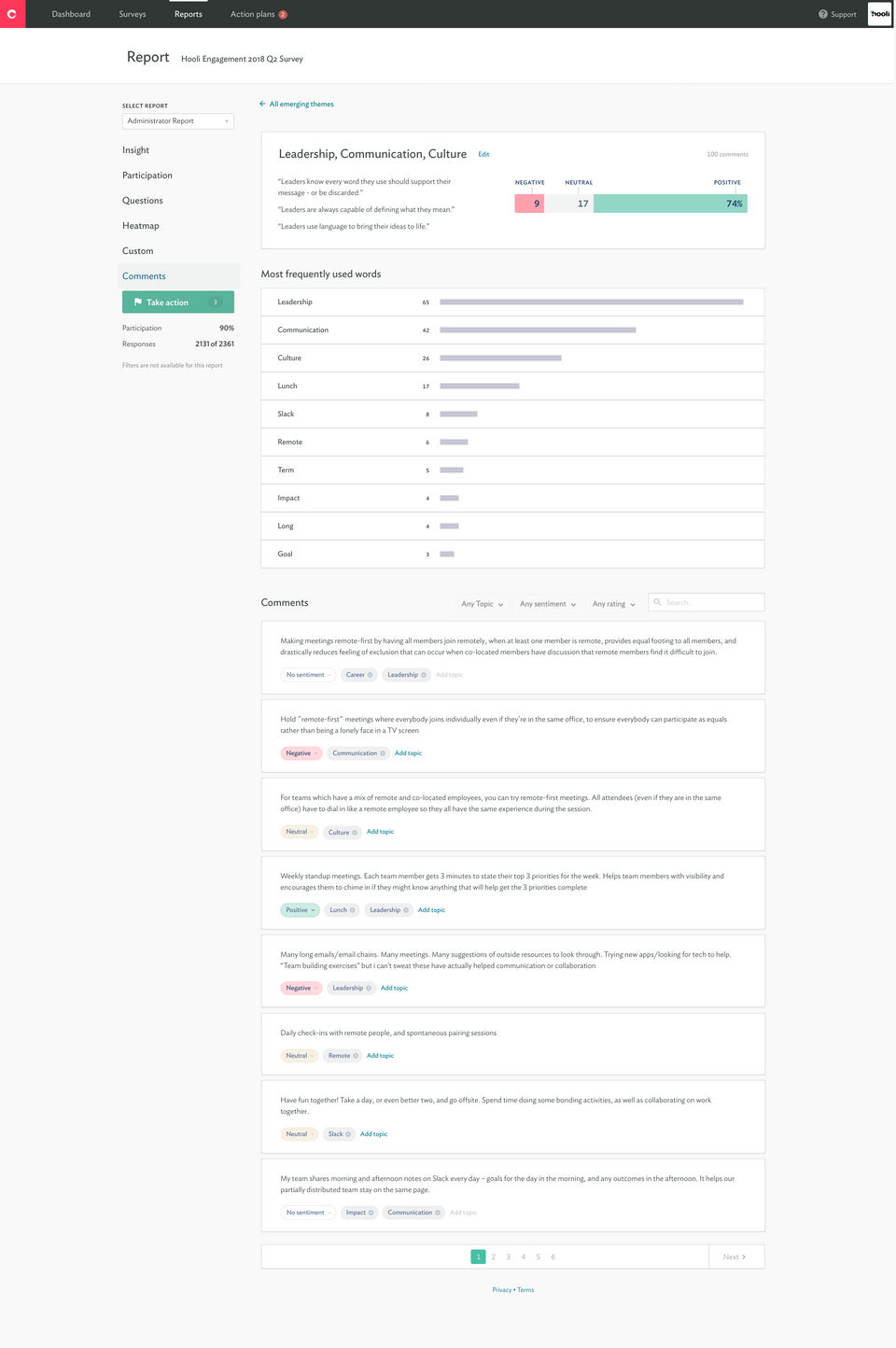896x1348 pixels.
Task: Open the Surveys tab
Action: (x=133, y=14)
